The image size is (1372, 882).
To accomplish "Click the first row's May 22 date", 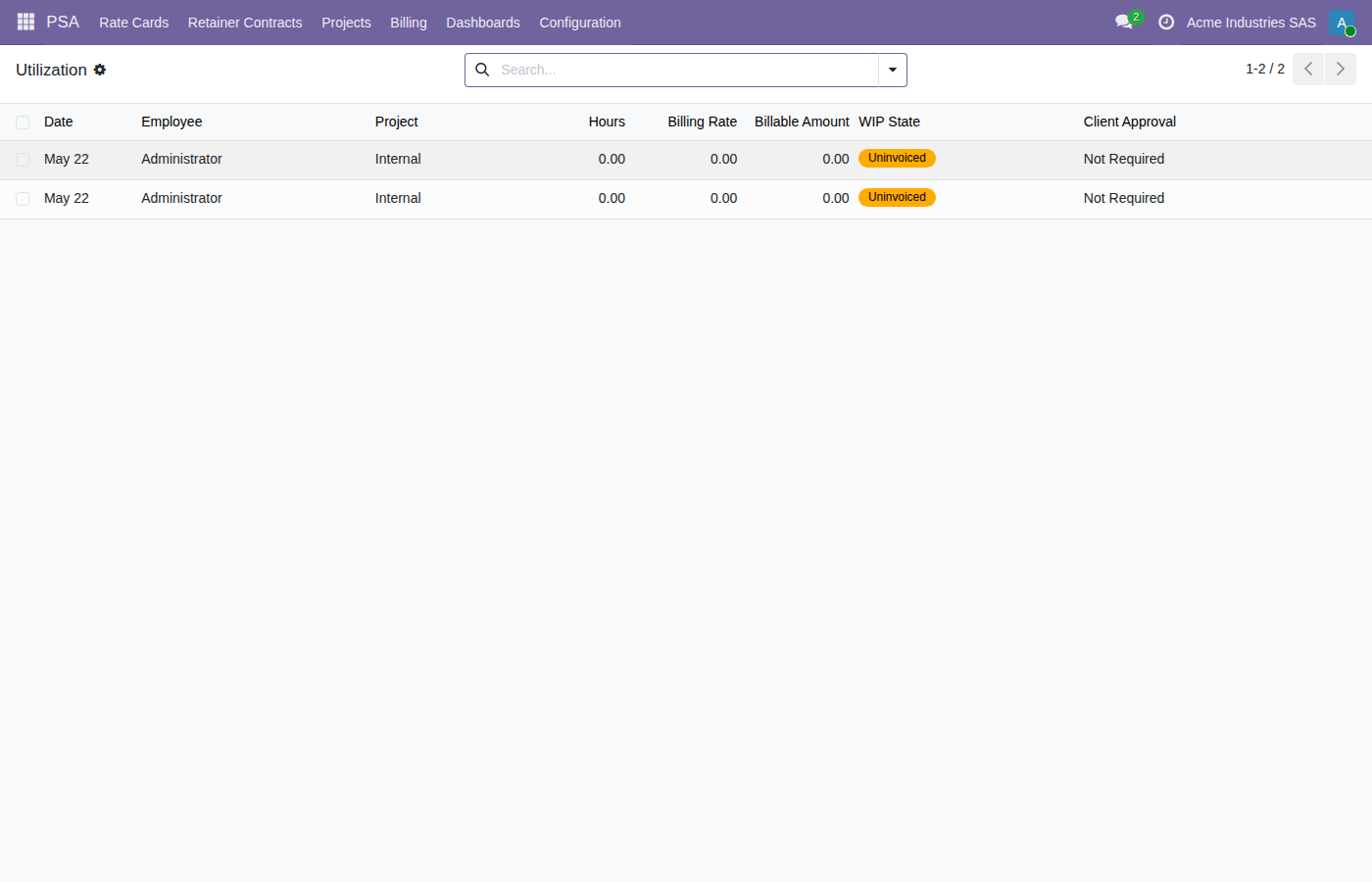I will coord(67,159).
